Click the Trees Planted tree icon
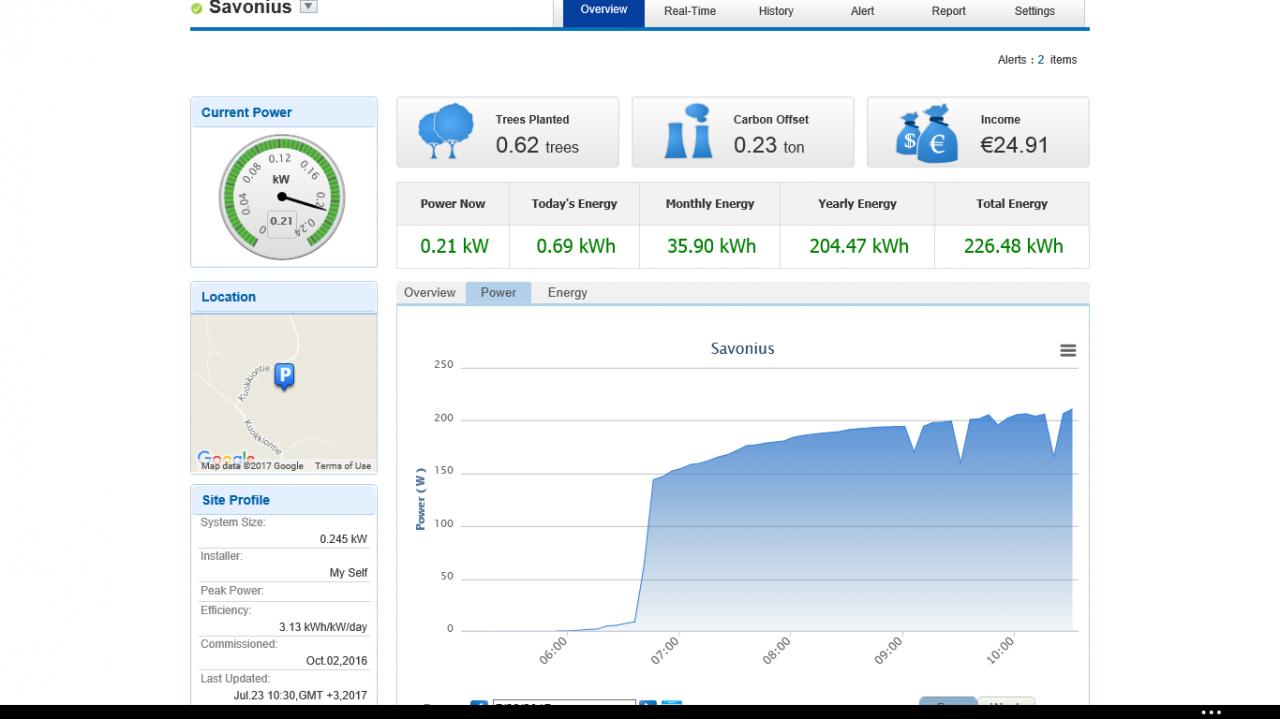Image resolution: width=1280 pixels, height=719 pixels. [x=445, y=131]
